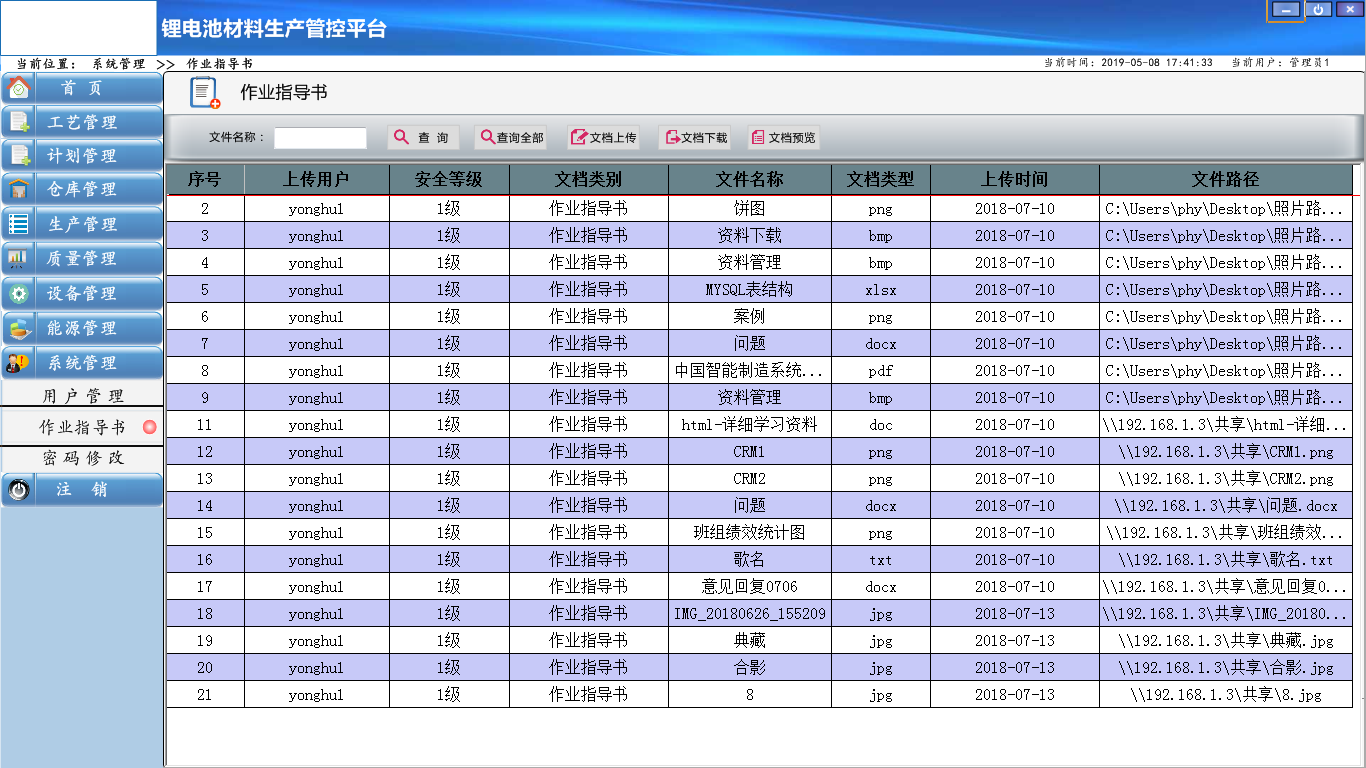This screenshot has height=768, width=1366.
Task: Select the IMG_20180626_155209 cell
Action: coord(750,614)
